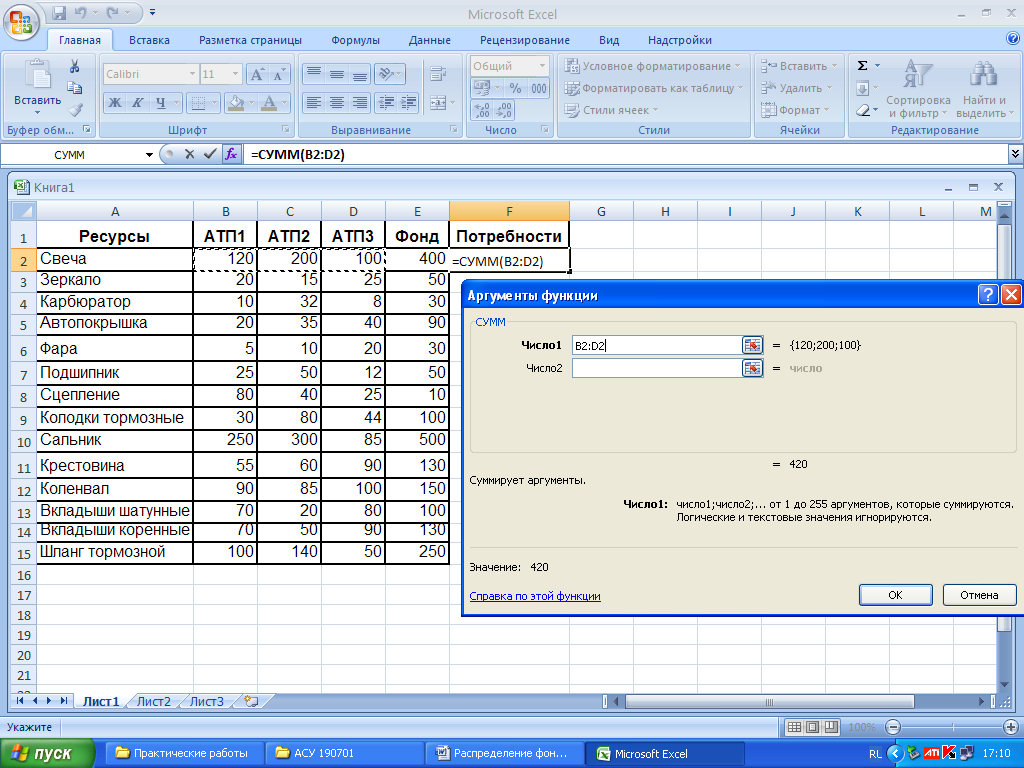Open the Данные ribbon tab
This screenshot has width=1024, height=768.
coord(430,40)
